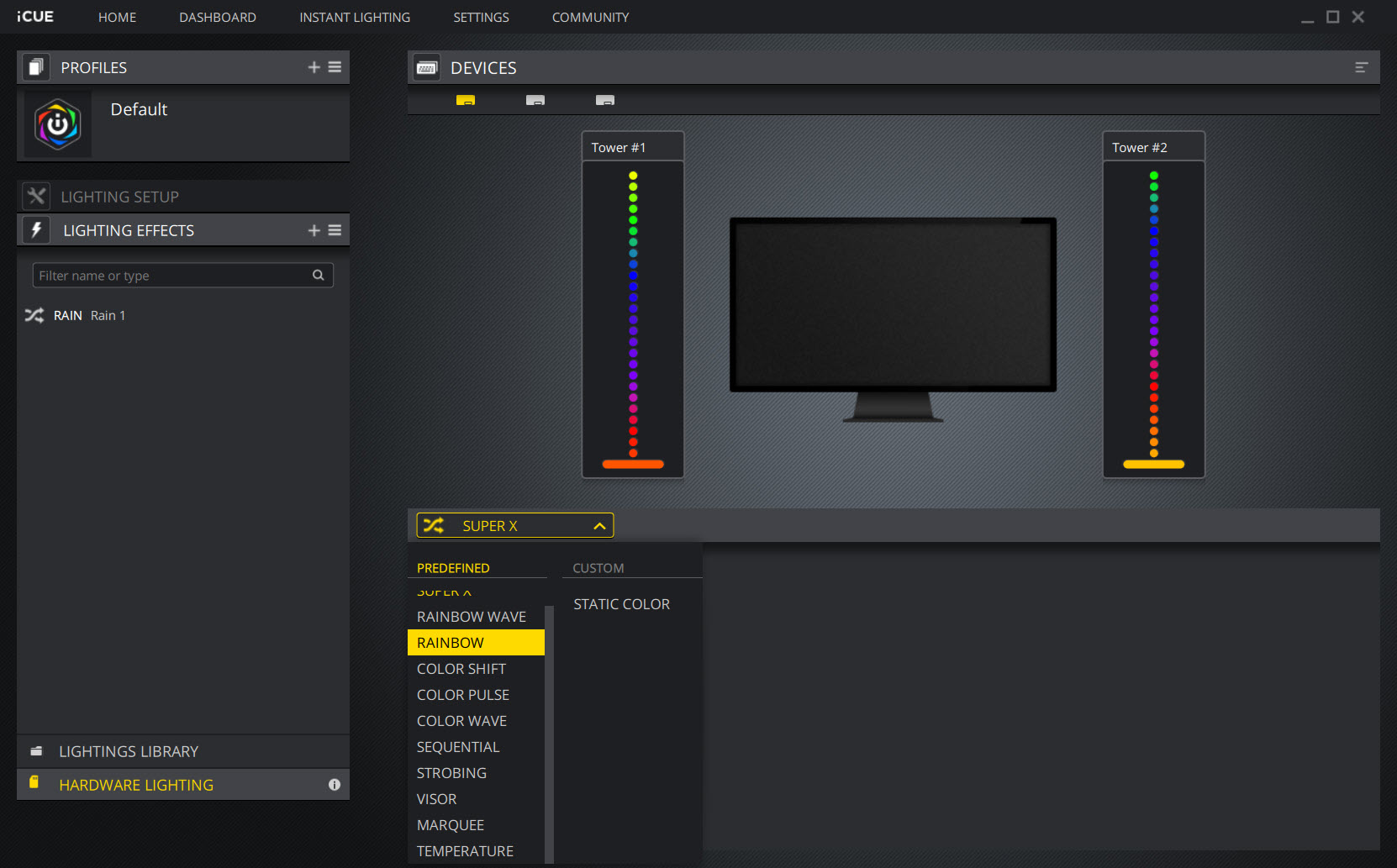This screenshot has height=868, width=1397.
Task: Click the Tower #2 yellow base LED
Action: (x=1154, y=464)
